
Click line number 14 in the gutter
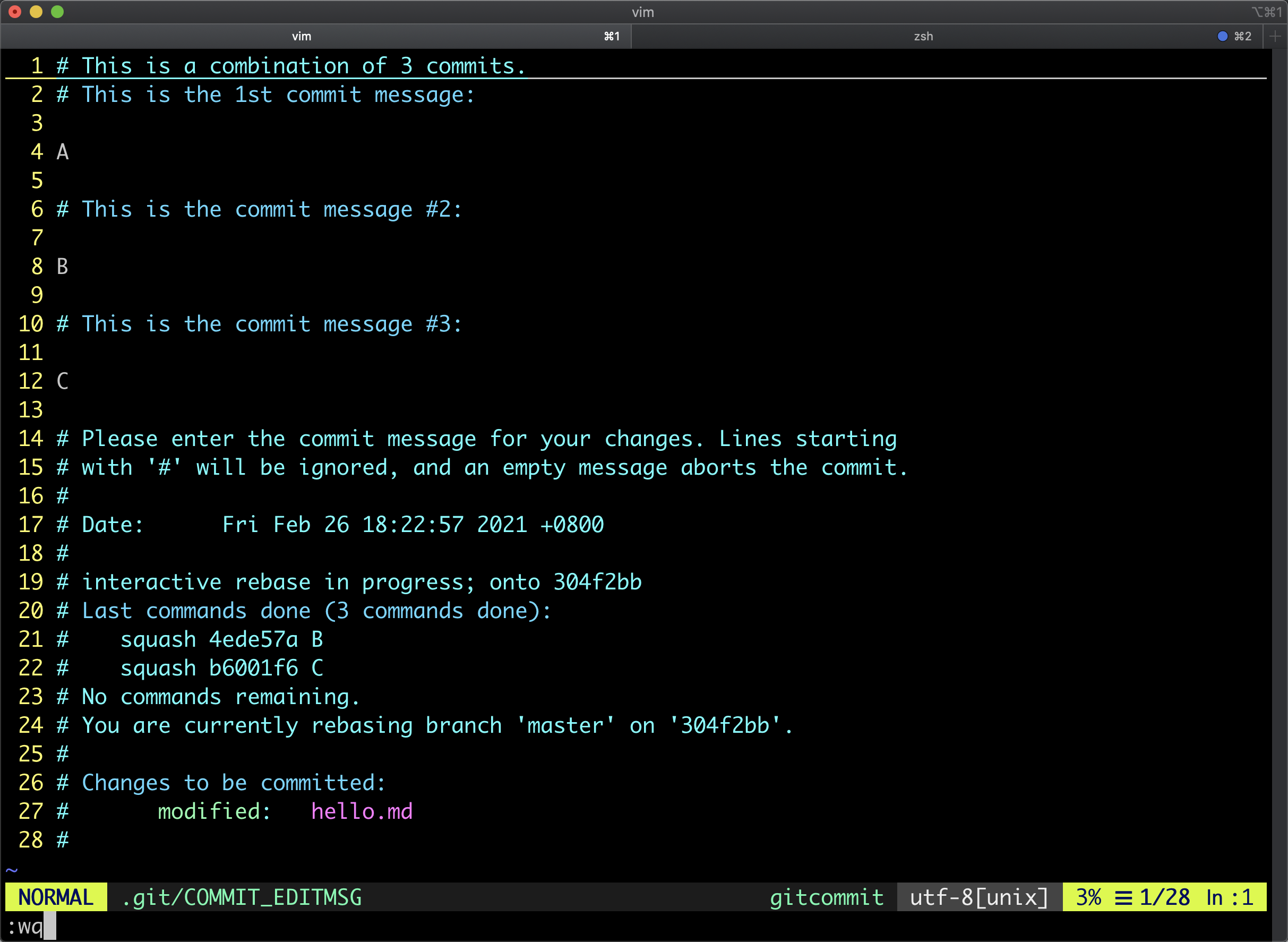click(x=31, y=439)
